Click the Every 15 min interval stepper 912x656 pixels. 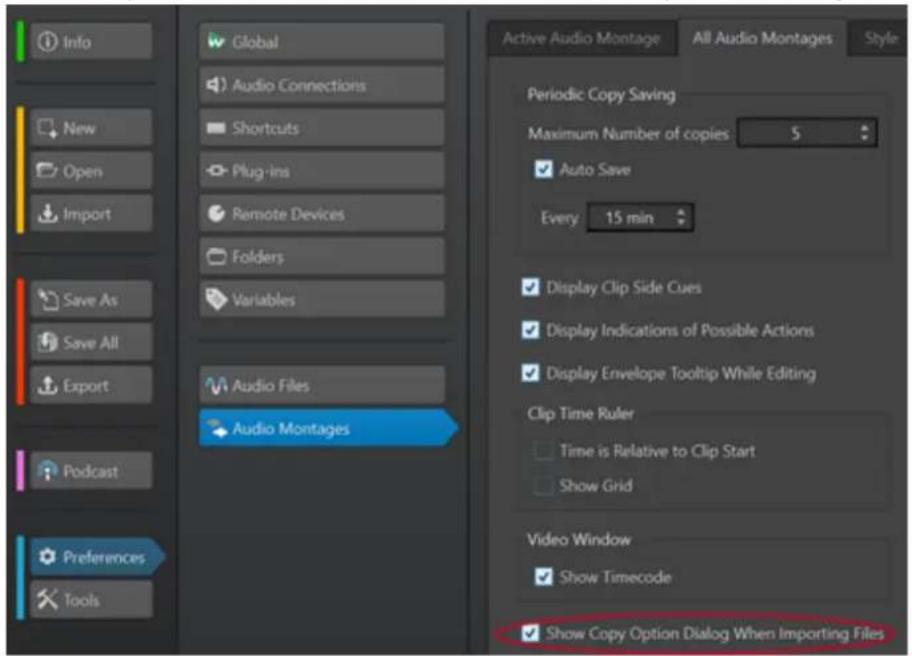coord(681,218)
